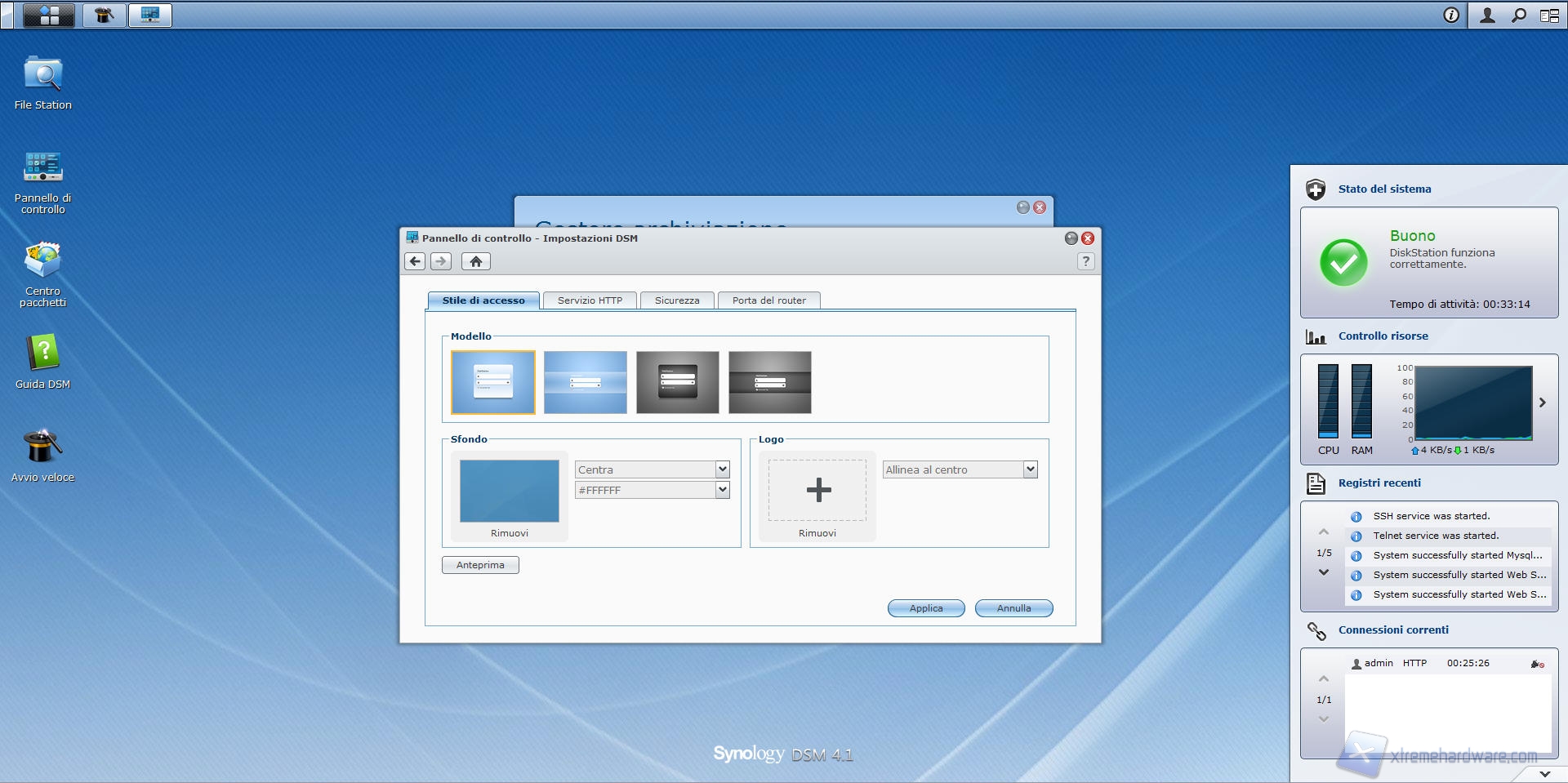Viewport: 1568px width, 783px height.
Task: Open the Guida DSM help icon
Action: (42, 355)
